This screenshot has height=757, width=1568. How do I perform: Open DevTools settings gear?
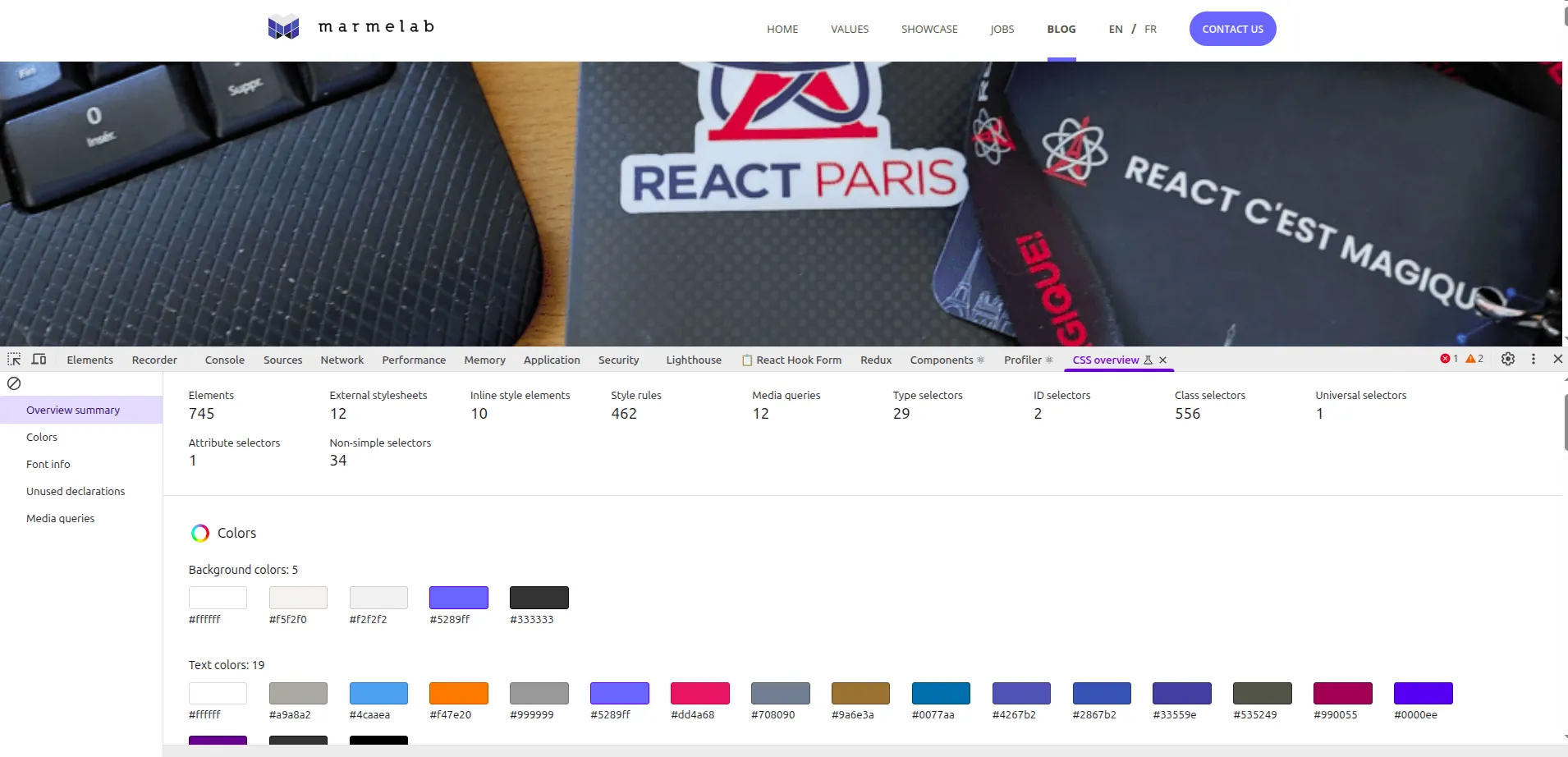click(1507, 359)
